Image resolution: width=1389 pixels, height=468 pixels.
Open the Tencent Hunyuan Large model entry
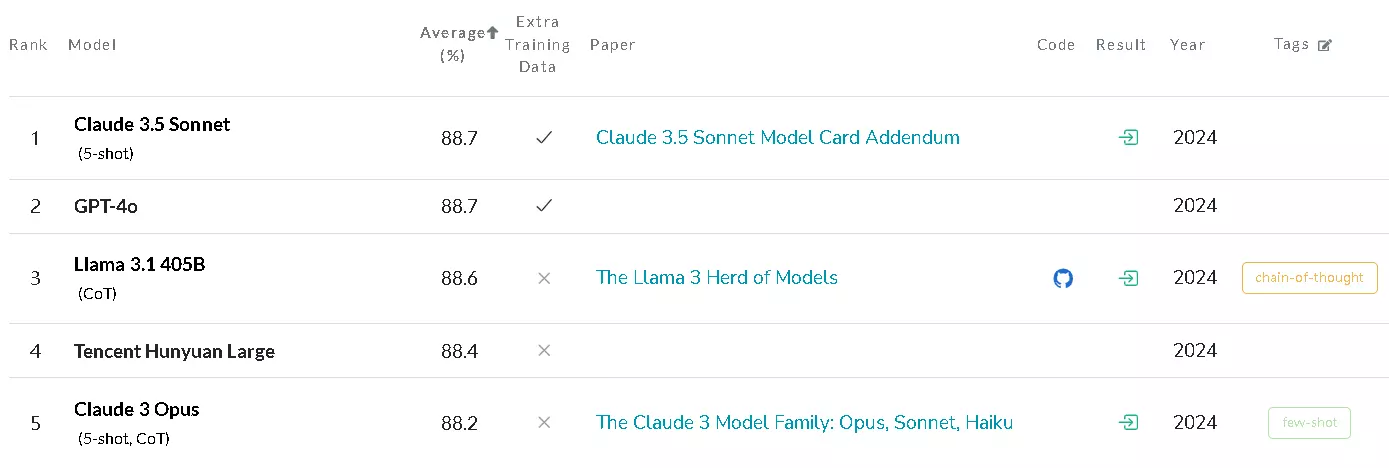(x=174, y=351)
